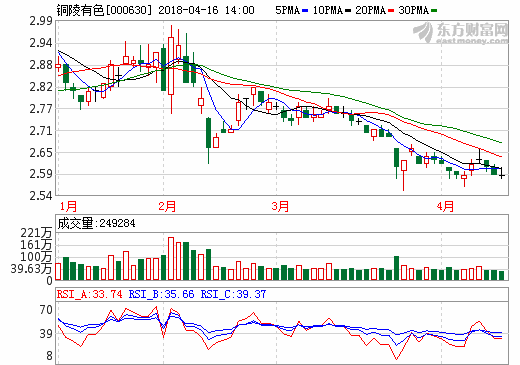Click the 2.54 price axis label
520x365 pixels.
point(41,196)
